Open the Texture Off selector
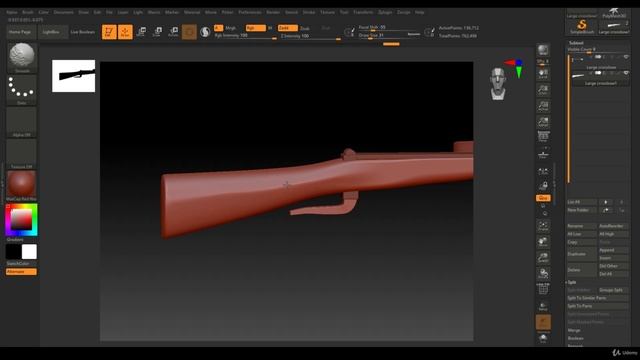This screenshot has height=360, width=640. tap(22, 154)
